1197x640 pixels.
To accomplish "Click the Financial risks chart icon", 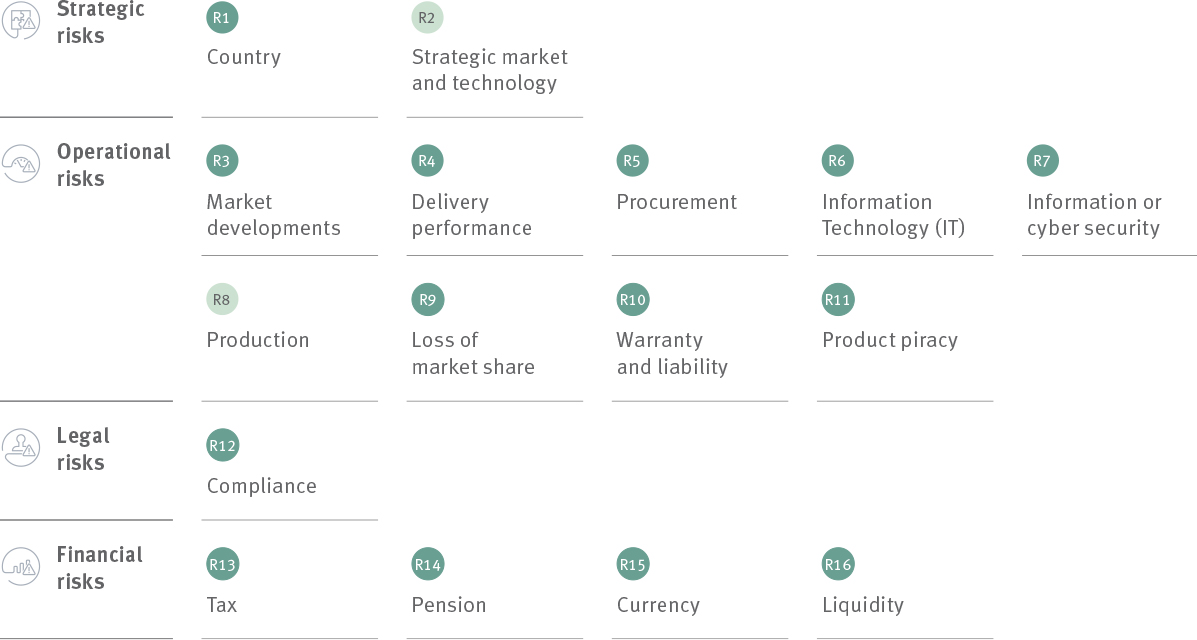I will click(21, 566).
